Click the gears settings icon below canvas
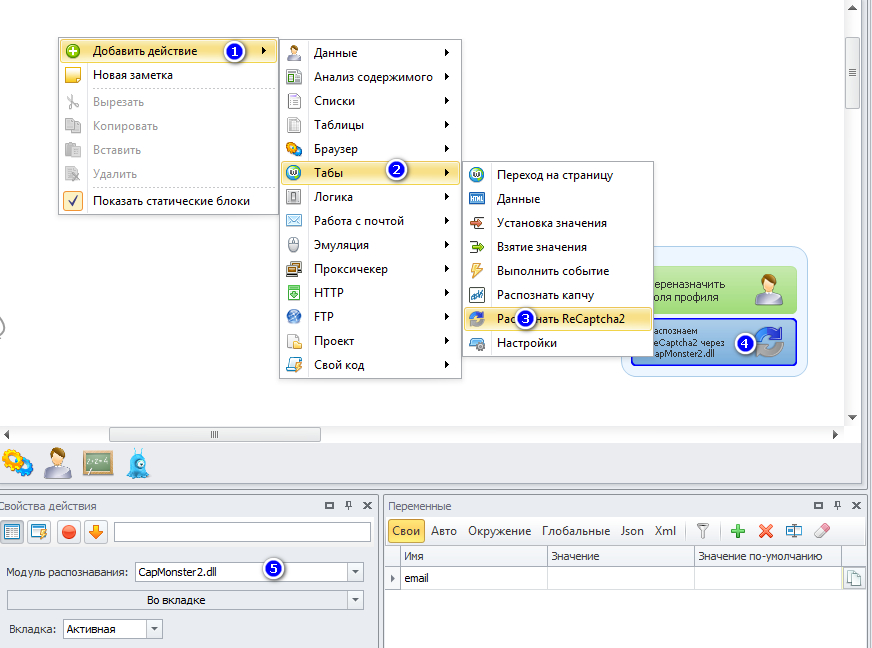Viewport: 872px width, 648px height. [17, 463]
